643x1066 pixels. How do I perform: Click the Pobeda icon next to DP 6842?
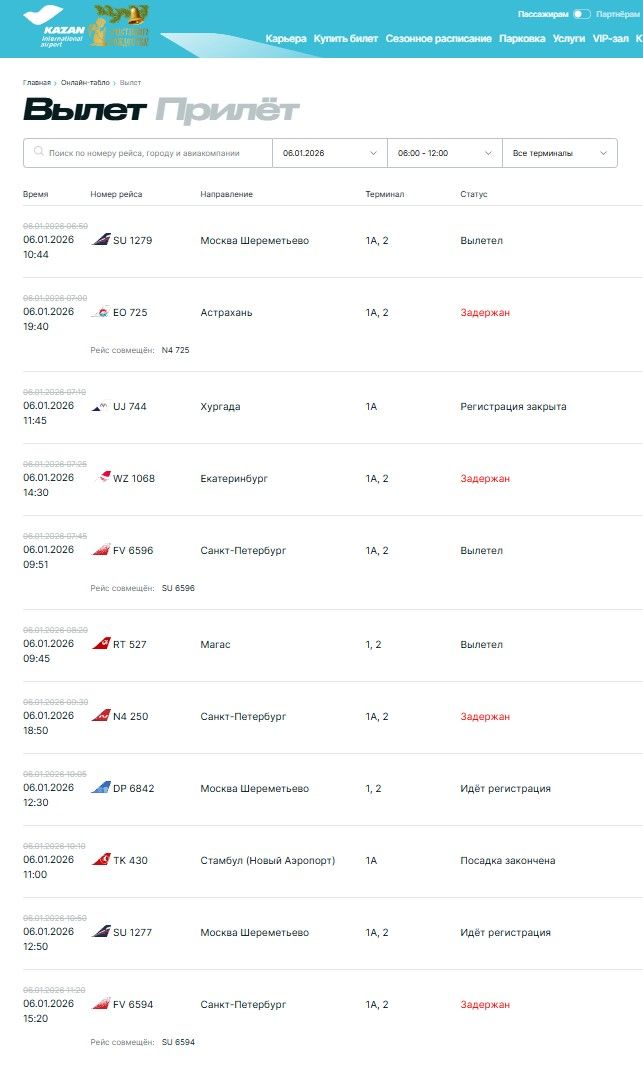coord(101,788)
